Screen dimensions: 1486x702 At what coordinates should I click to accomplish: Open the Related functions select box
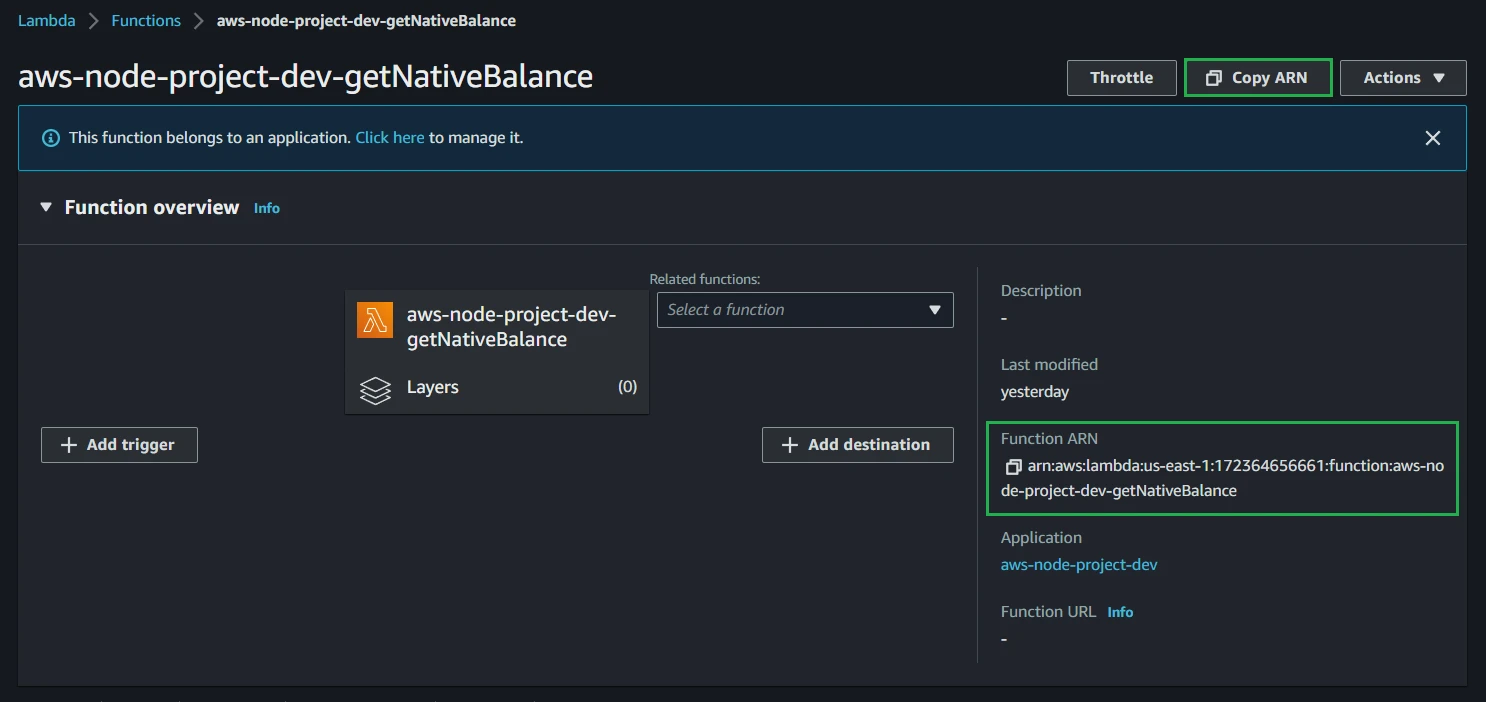point(804,310)
